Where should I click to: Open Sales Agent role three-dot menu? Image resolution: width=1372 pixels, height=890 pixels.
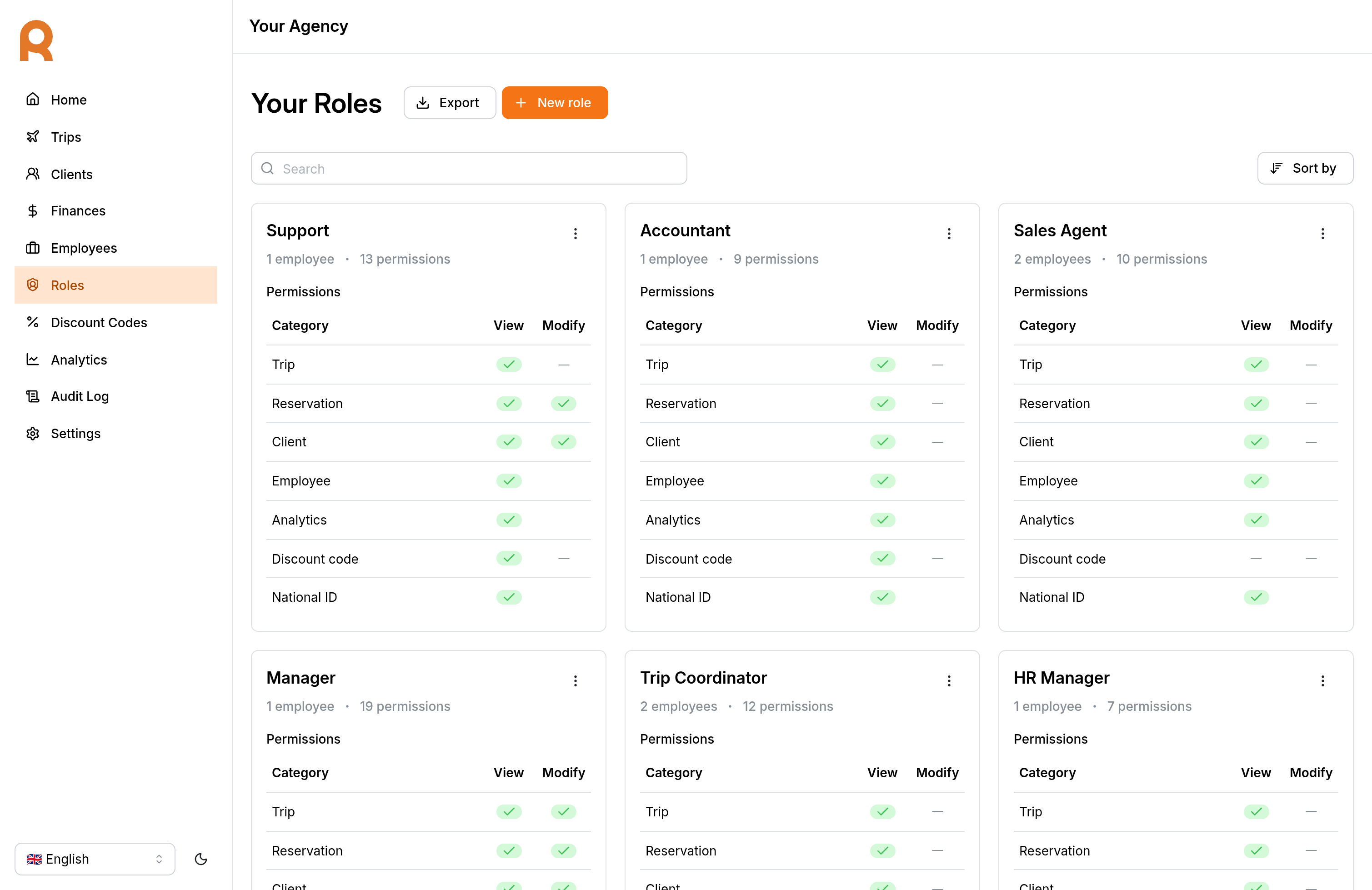[1322, 233]
